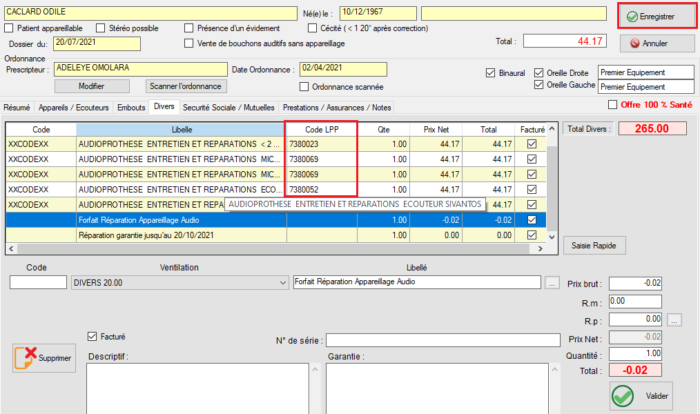Image resolution: width=700 pixels, height=414 pixels.
Task: Enable Vente de bouchons auditifs sans appareillage
Action: [189, 43]
